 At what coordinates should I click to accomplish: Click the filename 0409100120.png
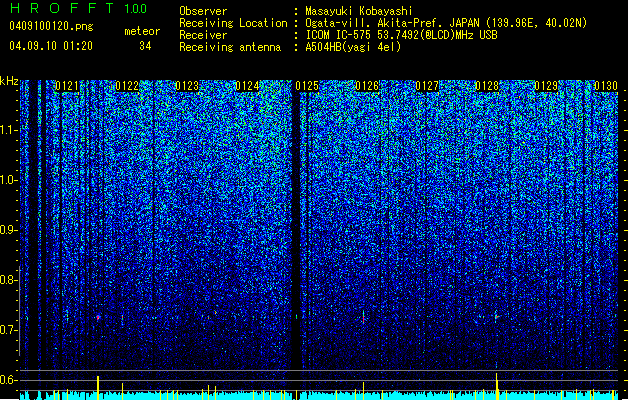point(51,26)
